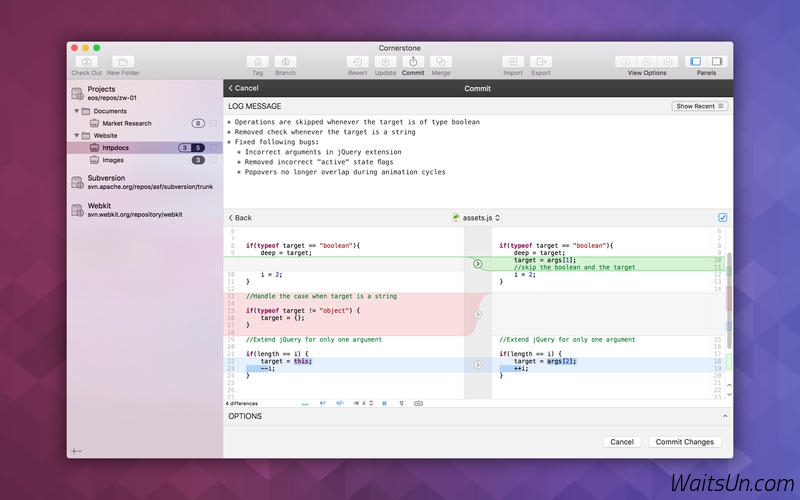Click the httpdocs dark badge 5

(x=198, y=147)
